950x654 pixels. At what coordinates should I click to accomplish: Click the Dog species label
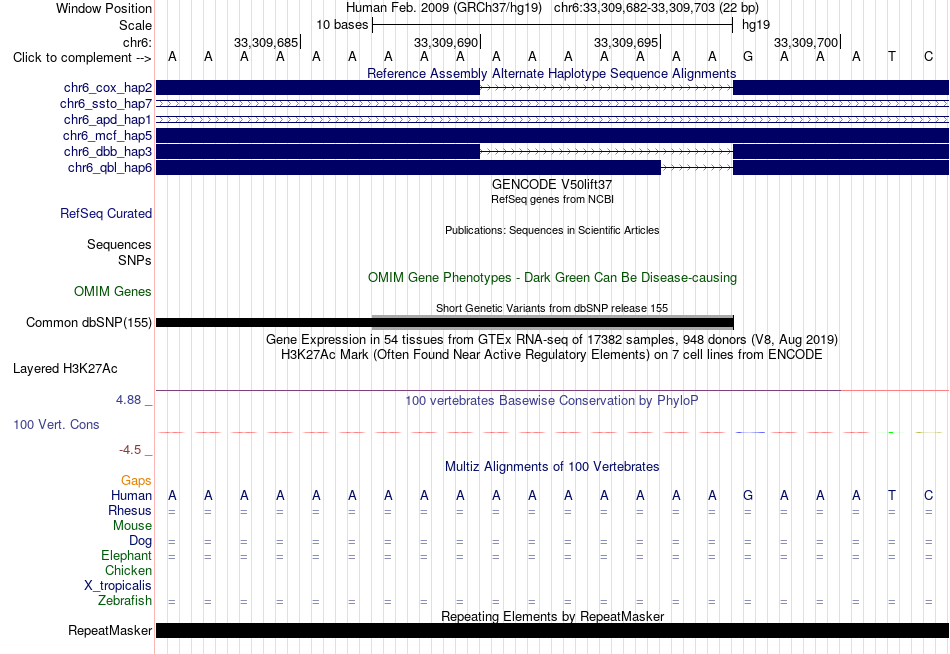[140, 541]
